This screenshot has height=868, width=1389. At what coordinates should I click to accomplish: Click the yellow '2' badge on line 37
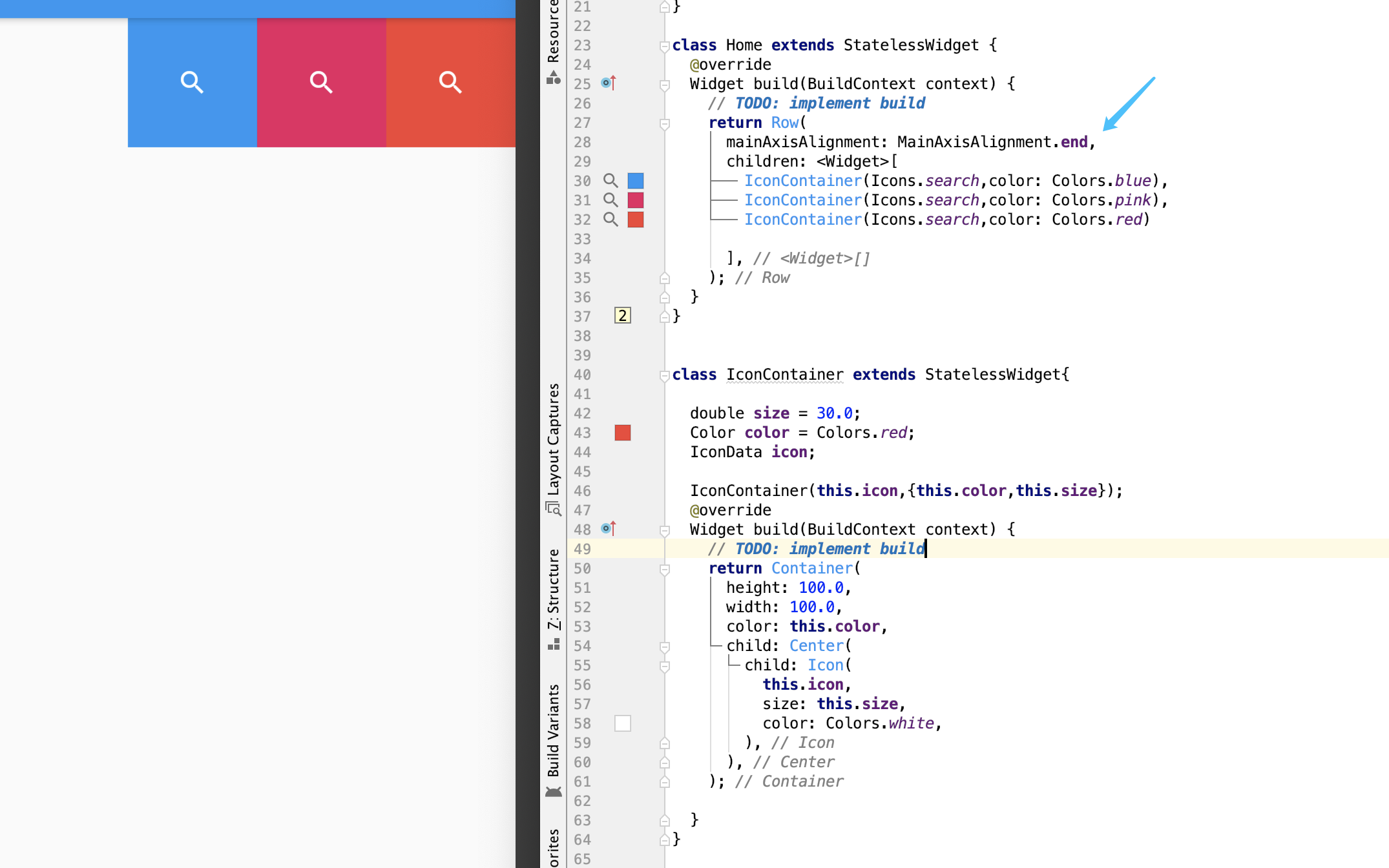(x=622, y=316)
